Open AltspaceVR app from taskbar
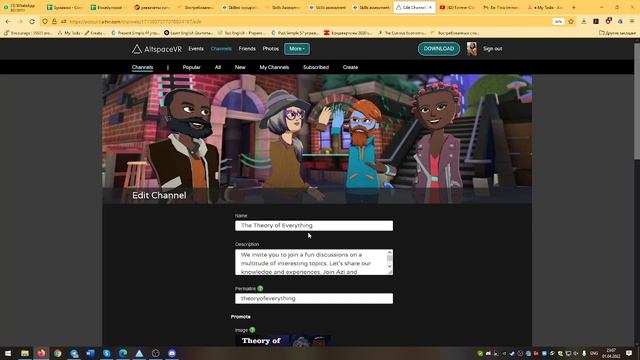This screenshot has height=360, width=640. (x=139, y=353)
